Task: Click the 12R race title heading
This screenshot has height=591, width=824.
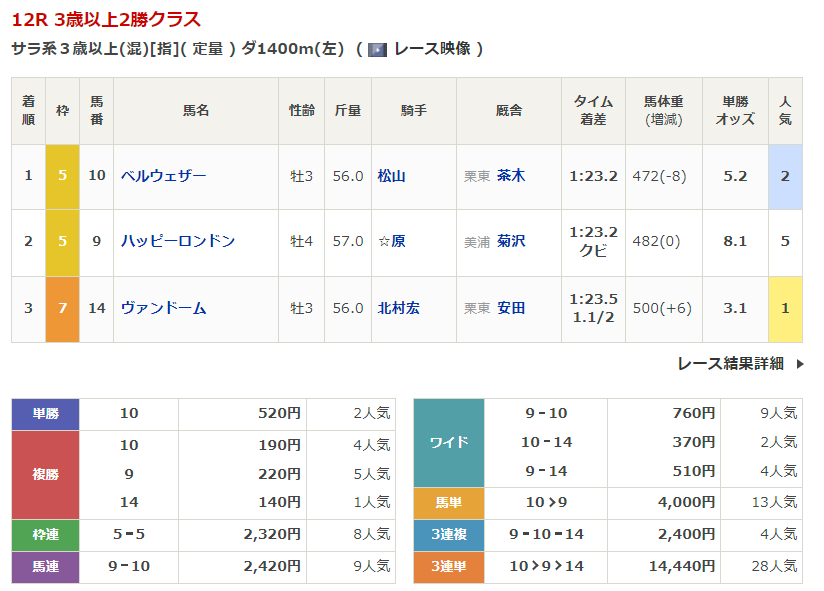Action: (x=106, y=19)
